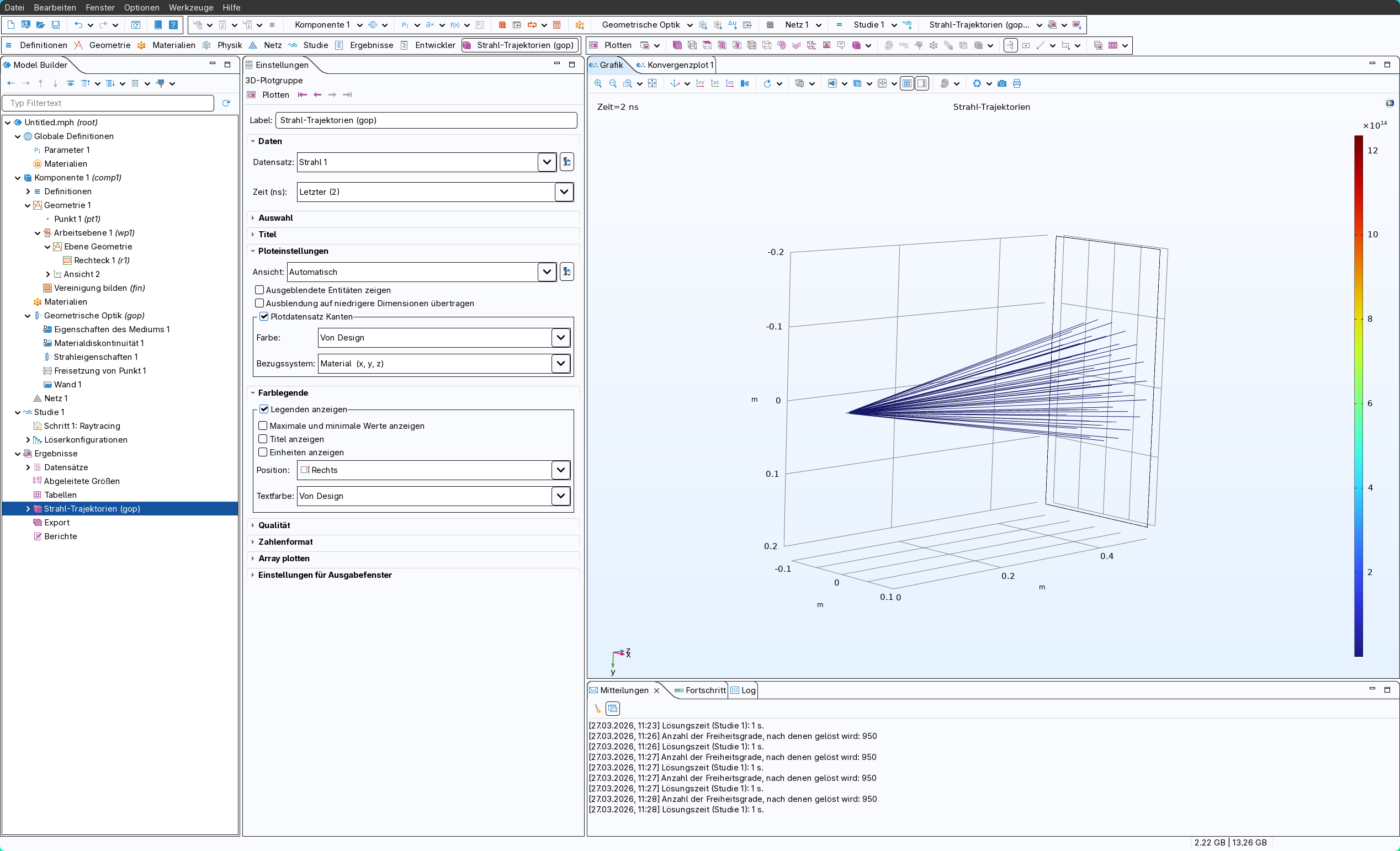1400x851 pixels.
Task: Open the Ergebnisse ribbon tab
Action: [x=371, y=45]
